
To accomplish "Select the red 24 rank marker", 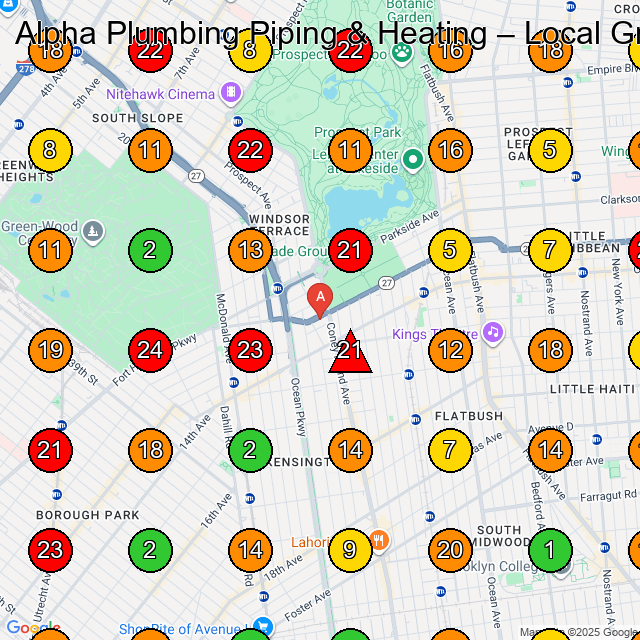I will 150,350.
